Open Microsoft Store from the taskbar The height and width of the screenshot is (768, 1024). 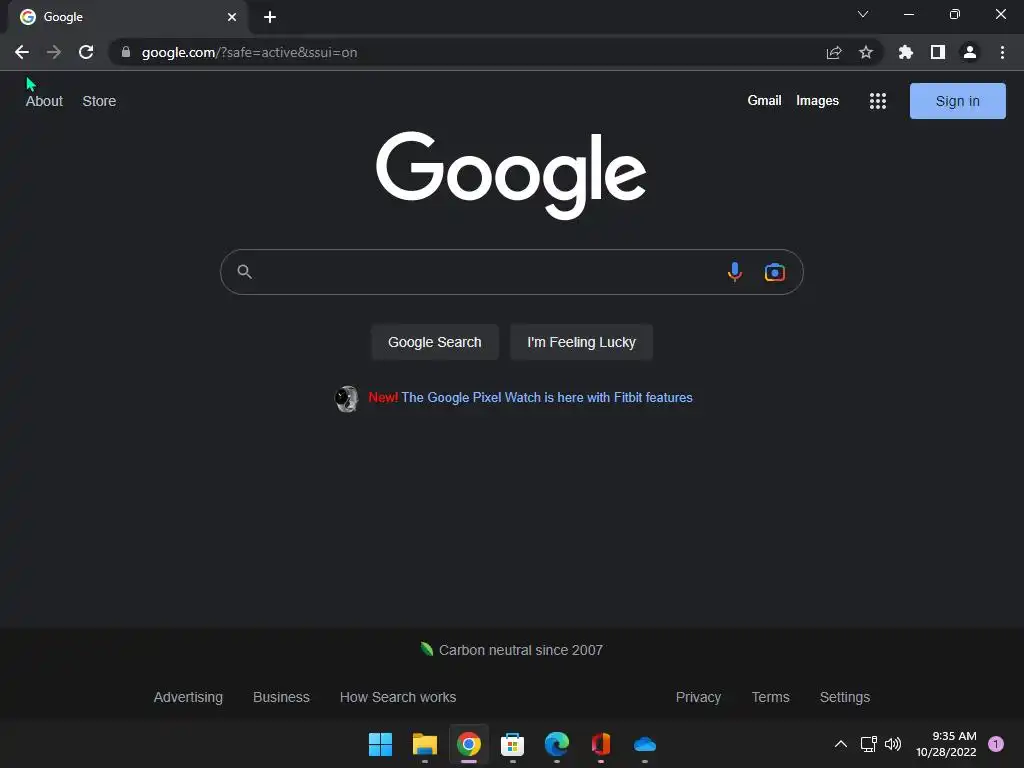pyautogui.click(x=513, y=744)
